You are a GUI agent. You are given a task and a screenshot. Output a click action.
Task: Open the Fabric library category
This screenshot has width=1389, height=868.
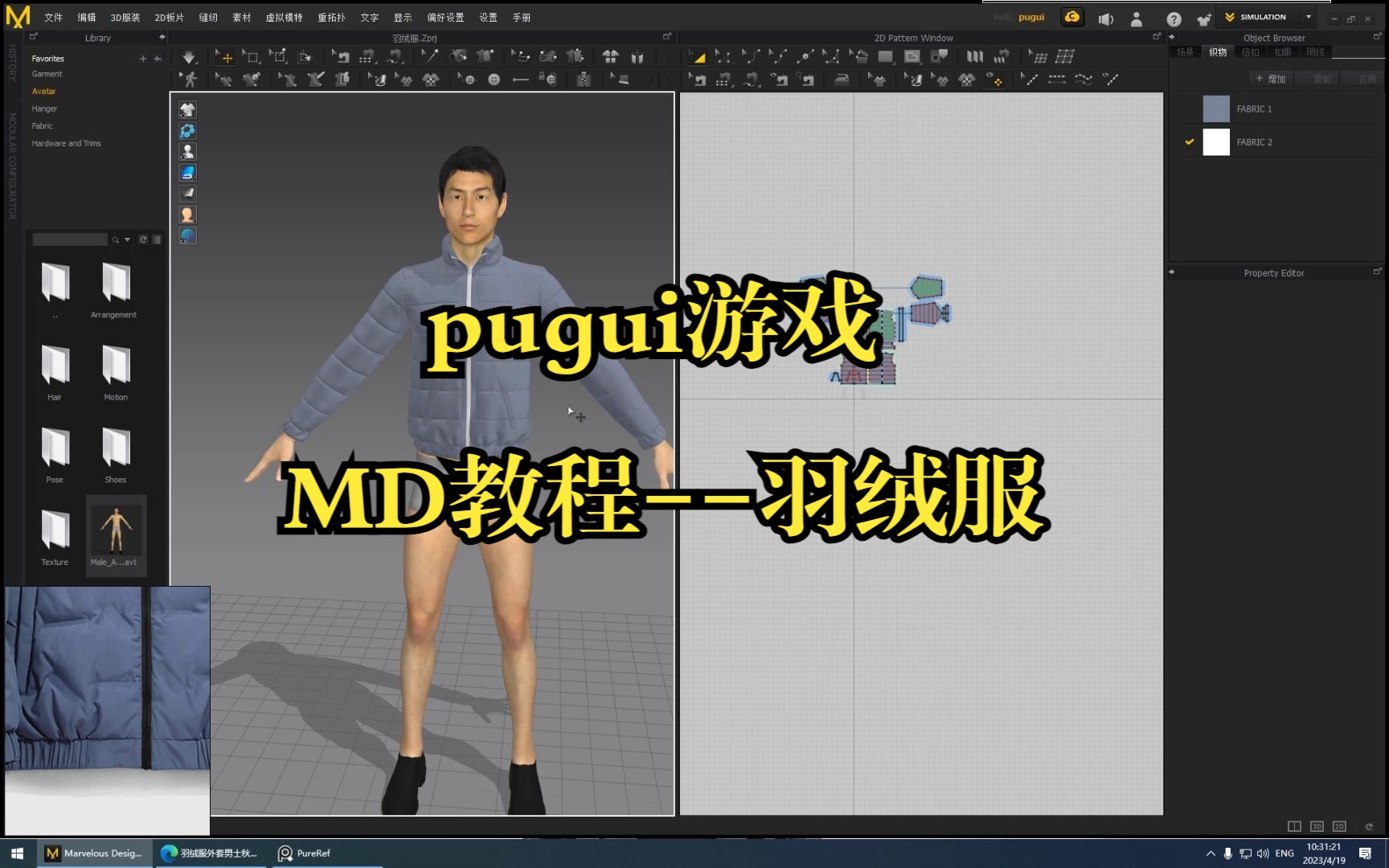point(42,126)
